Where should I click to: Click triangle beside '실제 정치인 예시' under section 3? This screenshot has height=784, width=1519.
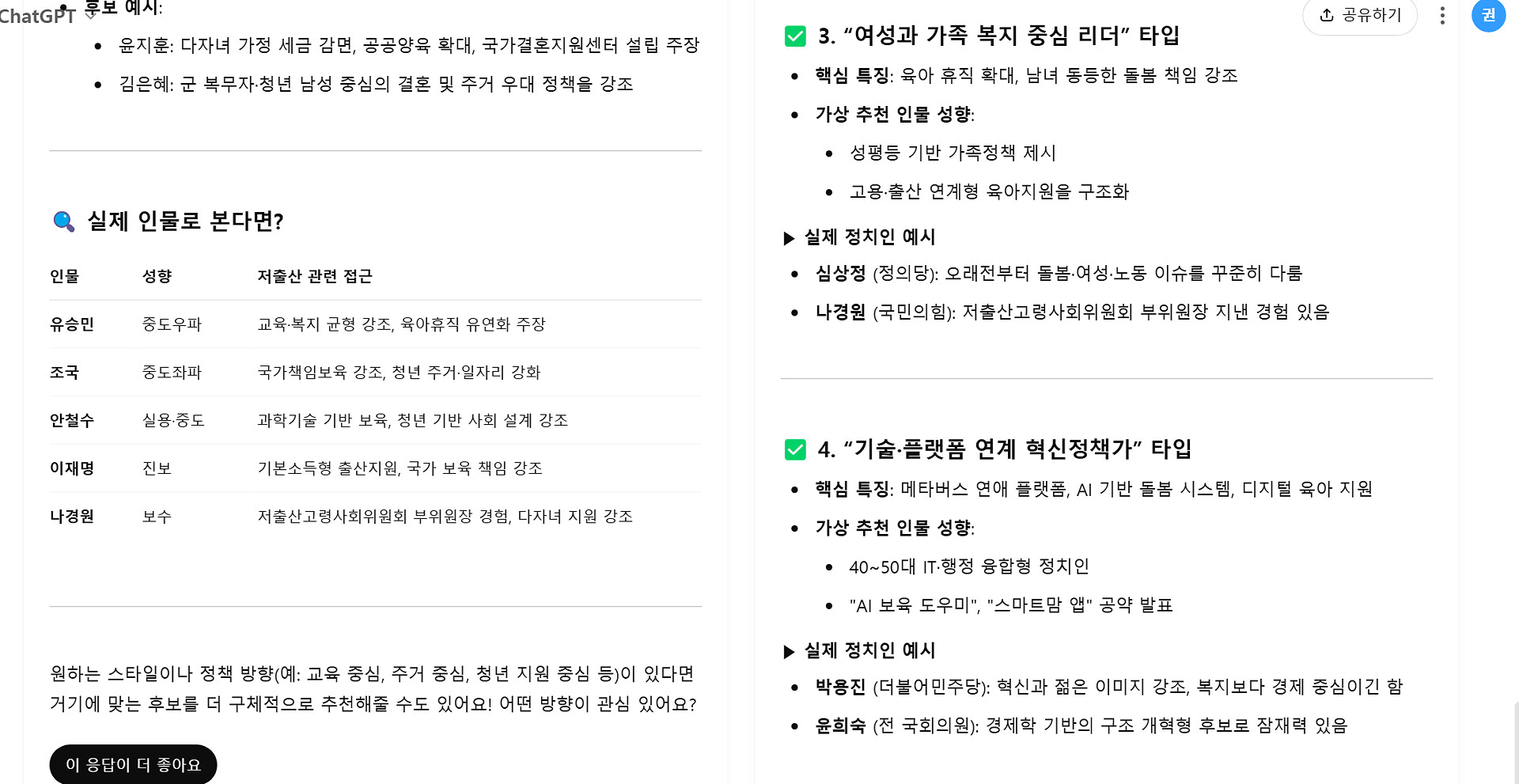pos(789,238)
